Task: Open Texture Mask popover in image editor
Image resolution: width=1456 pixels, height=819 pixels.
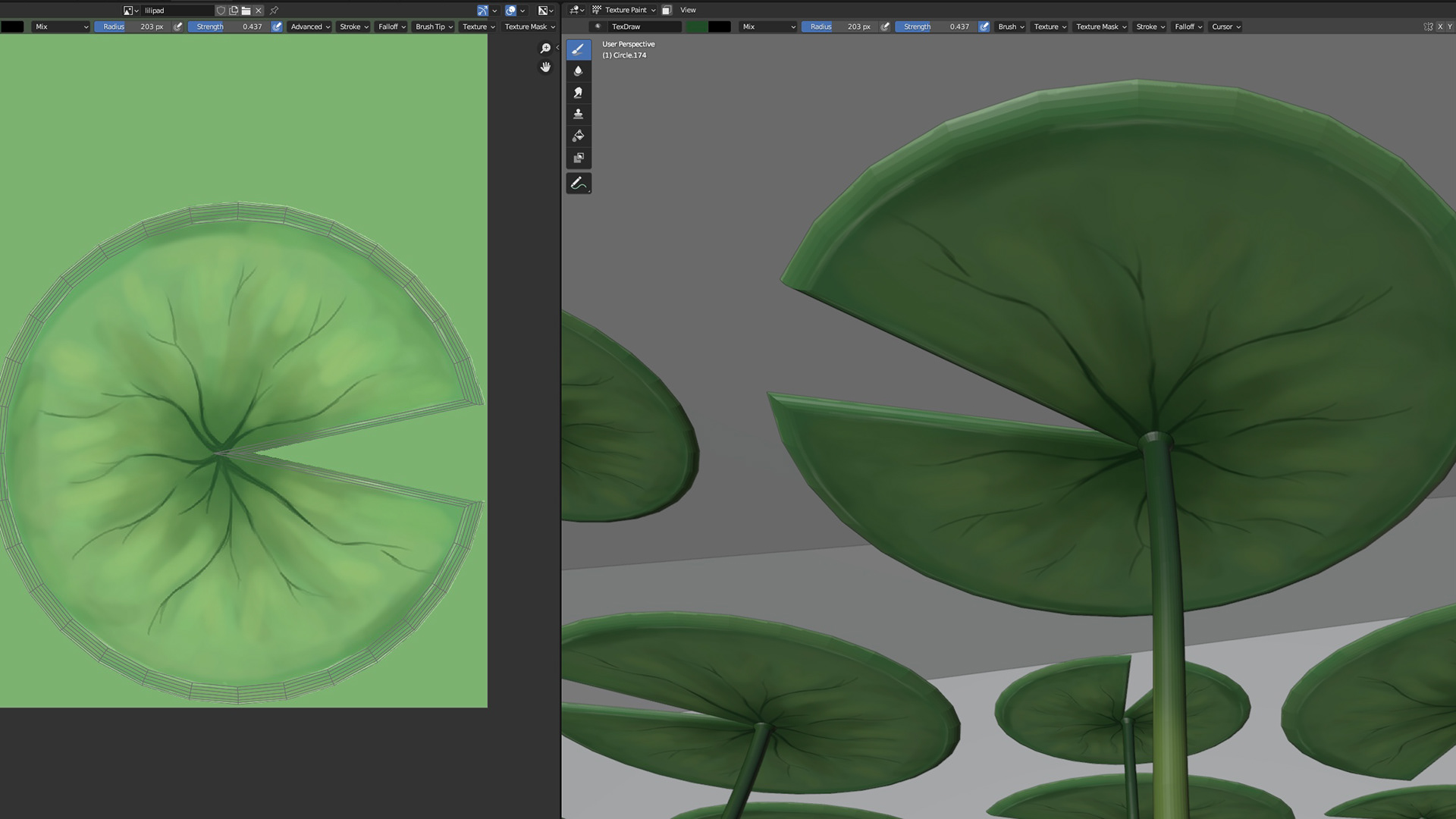Action: [529, 27]
